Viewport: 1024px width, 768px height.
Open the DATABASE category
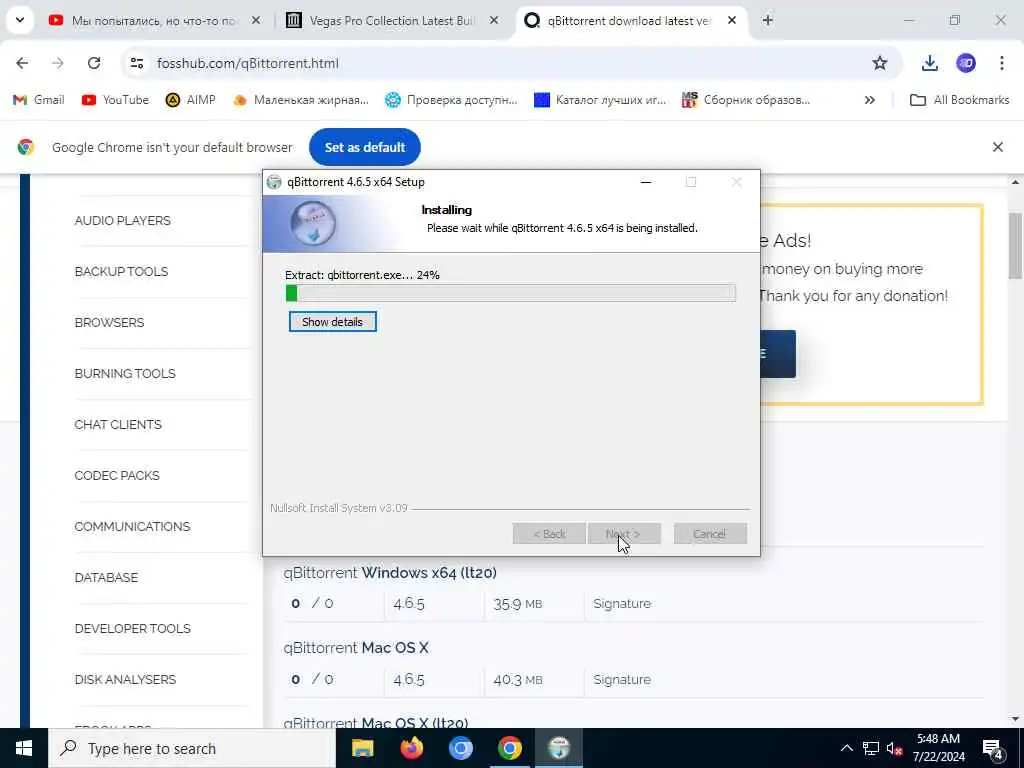[106, 577]
